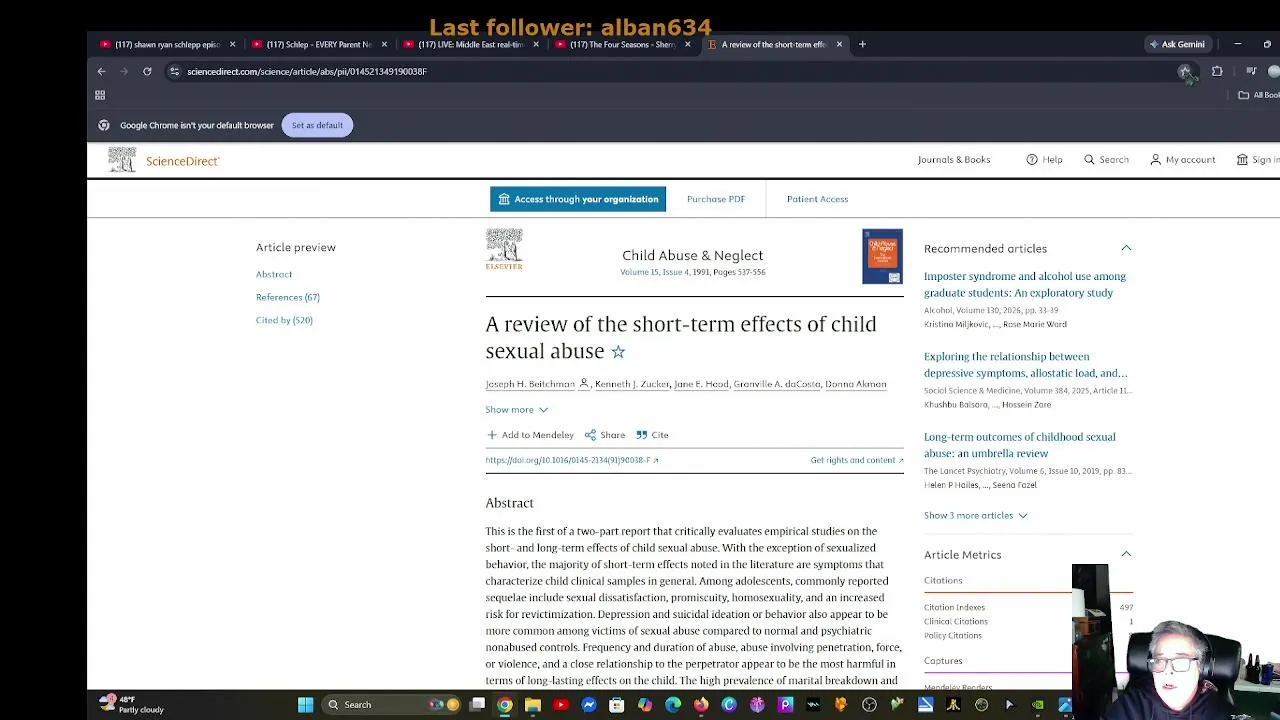1280x720 pixels.
Task: Open Volume 15, Issue 4 link
Action: [655, 272]
